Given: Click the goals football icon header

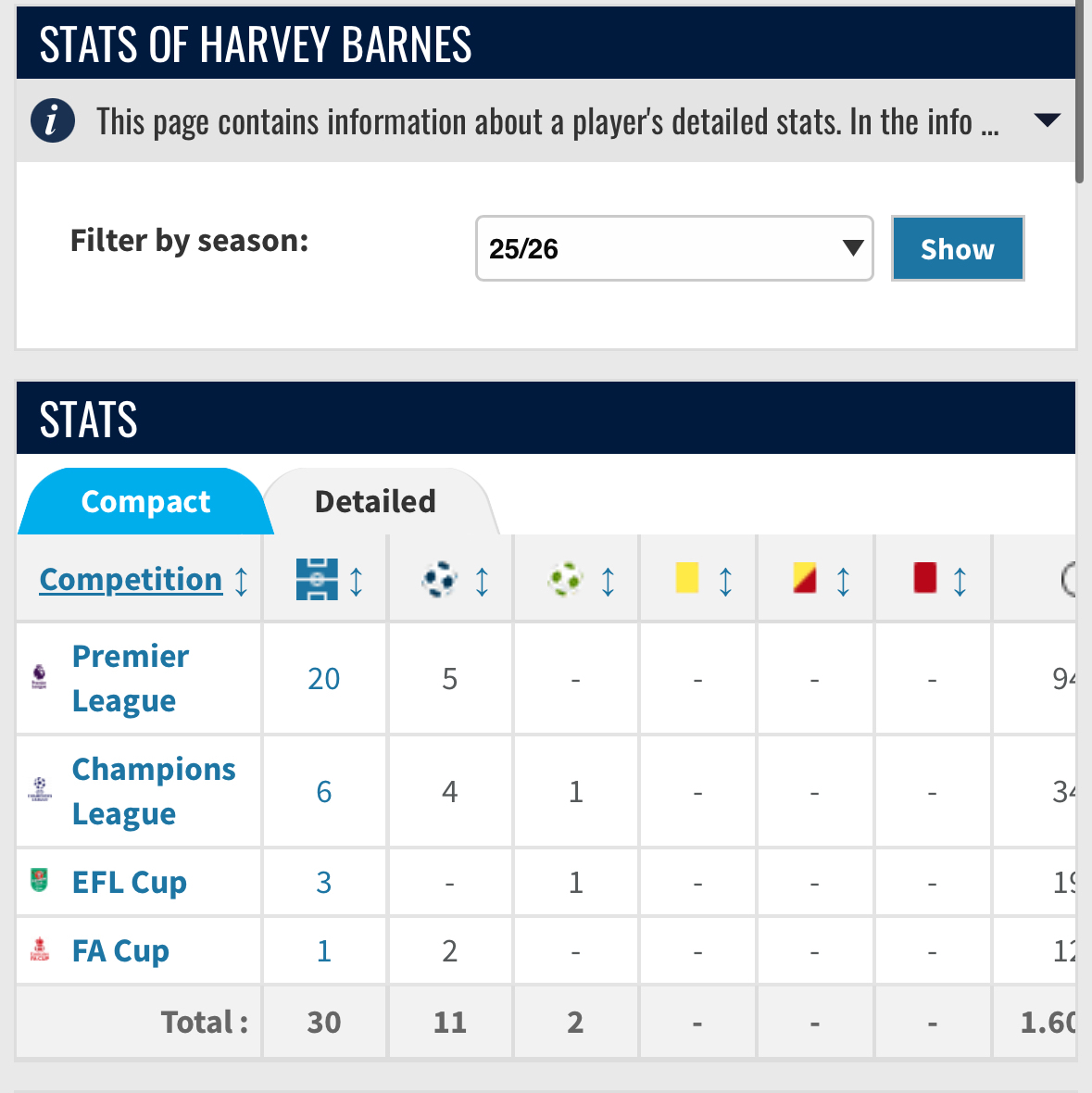Looking at the screenshot, I should click(x=439, y=580).
